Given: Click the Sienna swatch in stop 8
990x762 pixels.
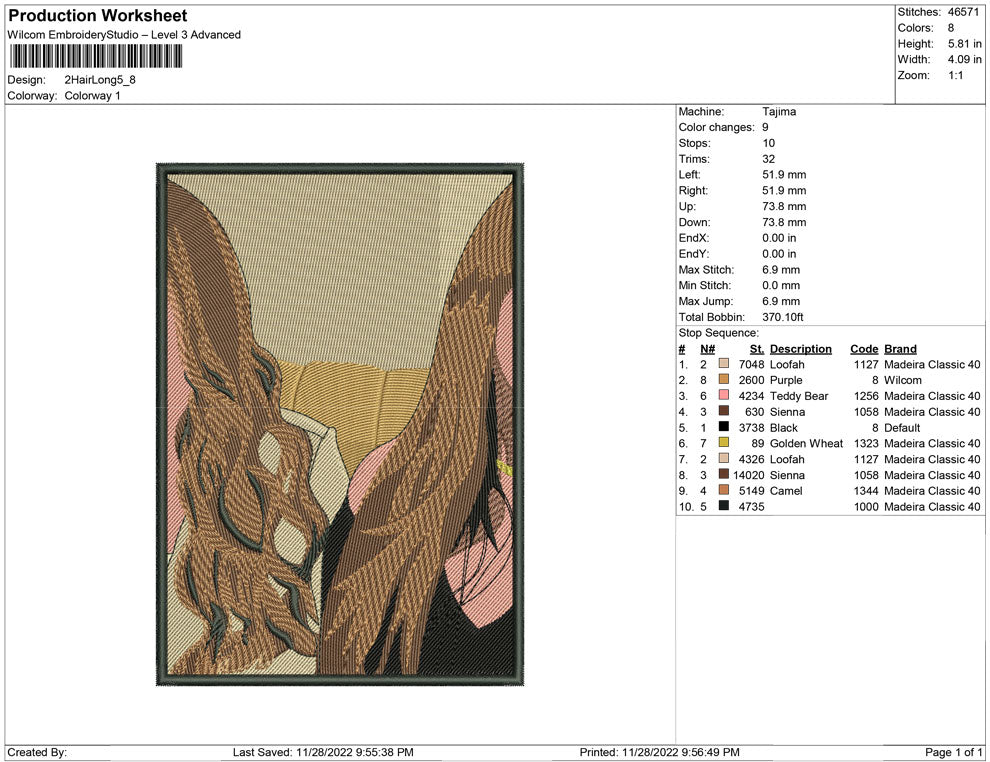Looking at the screenshot, I should (724, 474).
